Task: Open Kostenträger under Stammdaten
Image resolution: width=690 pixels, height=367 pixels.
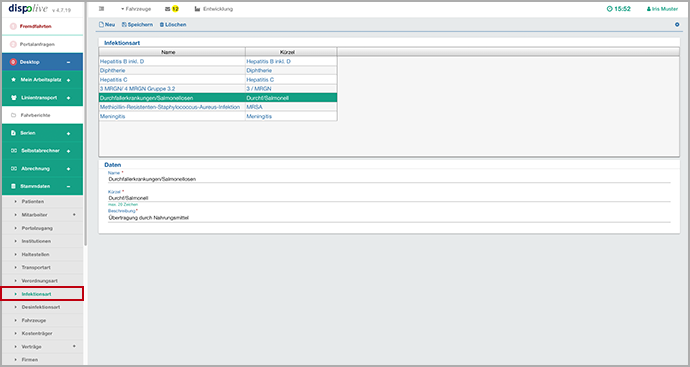Action: coord(42,334)
